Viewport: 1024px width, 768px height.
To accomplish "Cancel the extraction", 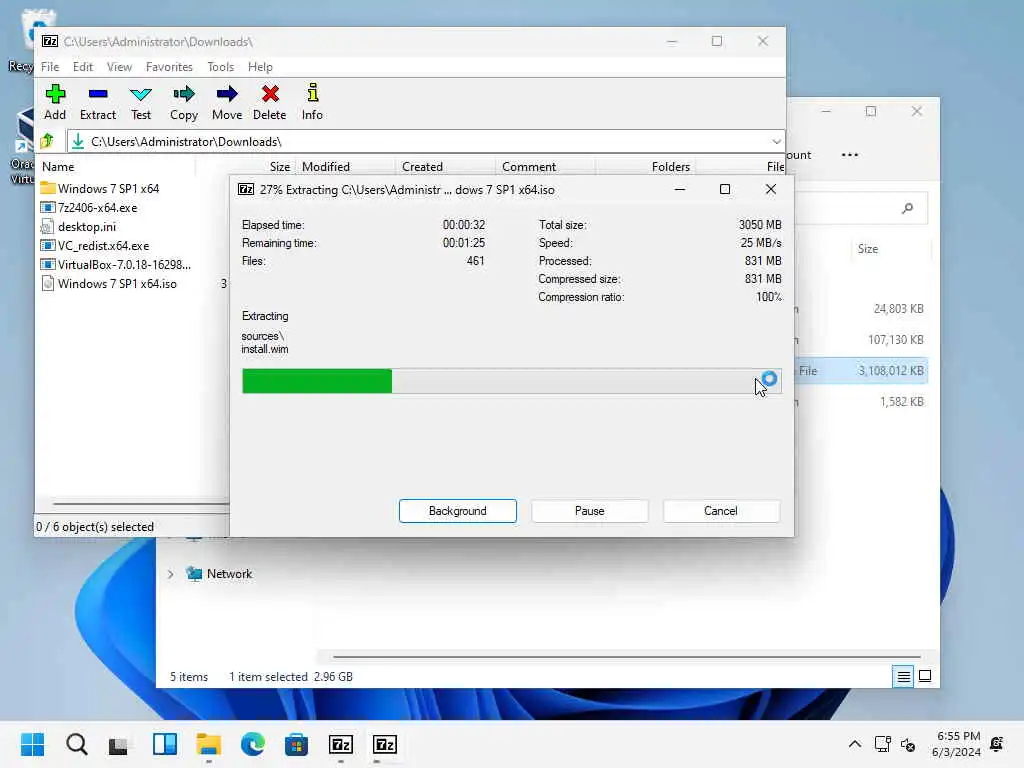I will (721, 511).
